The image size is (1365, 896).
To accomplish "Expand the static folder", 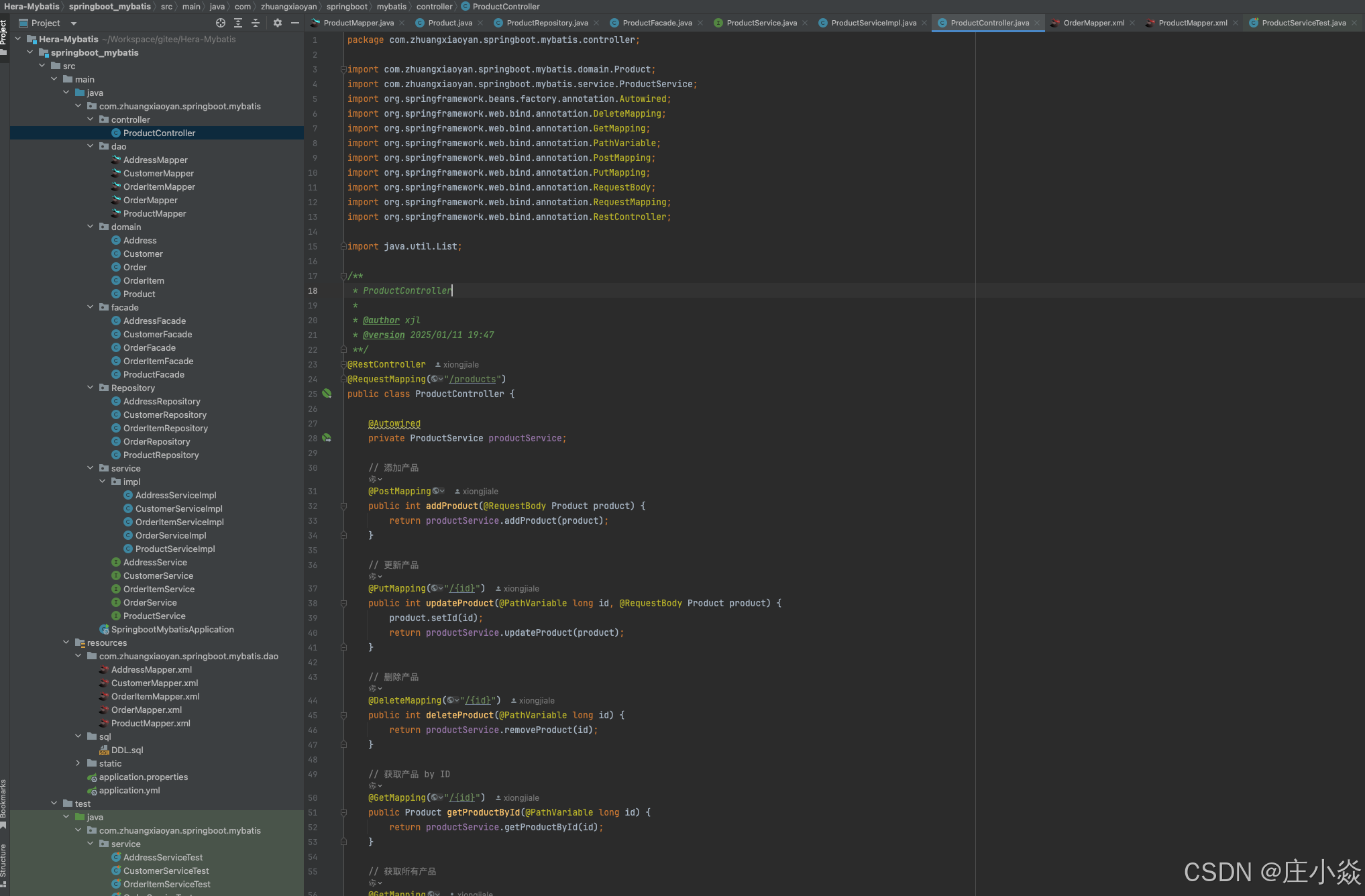I will [78, 763].
